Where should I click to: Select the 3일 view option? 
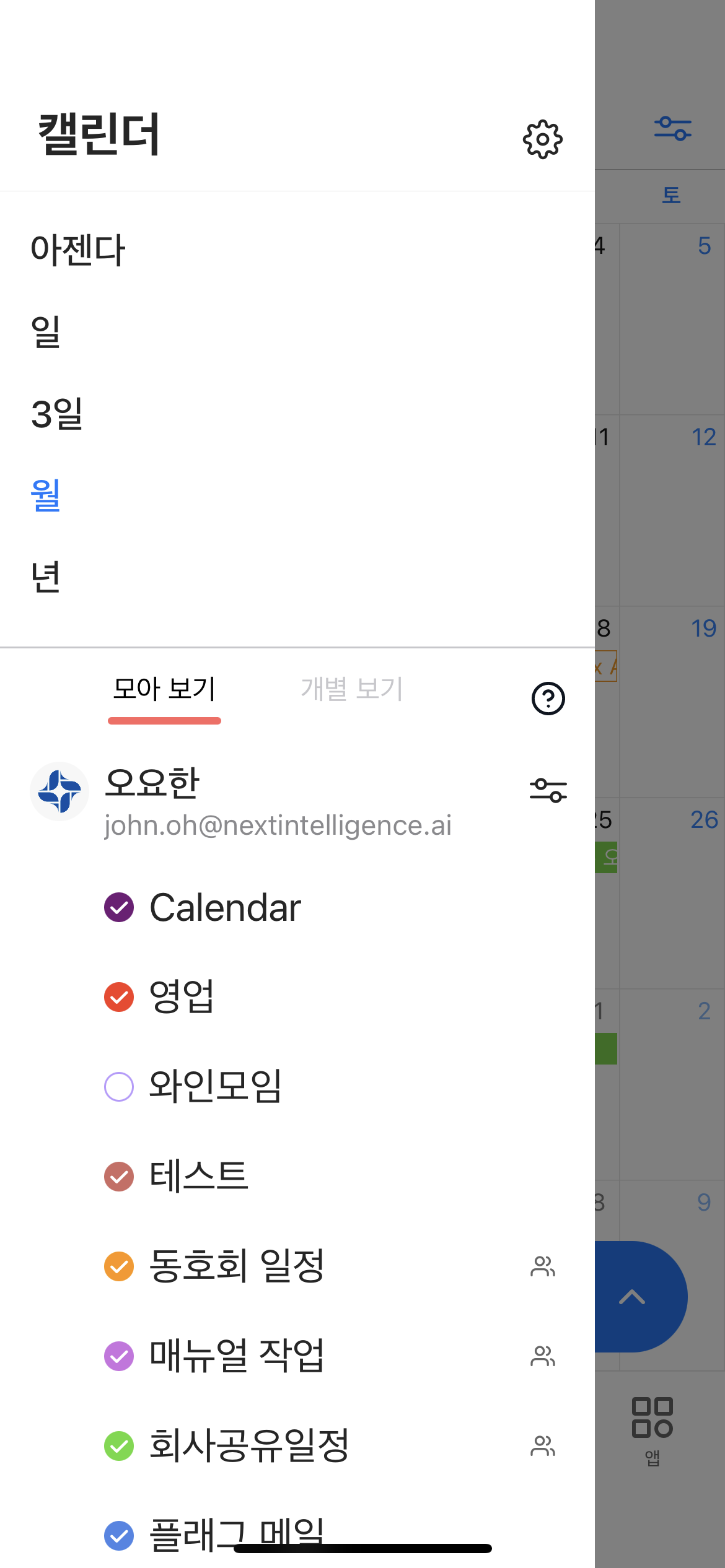[57, 414]
